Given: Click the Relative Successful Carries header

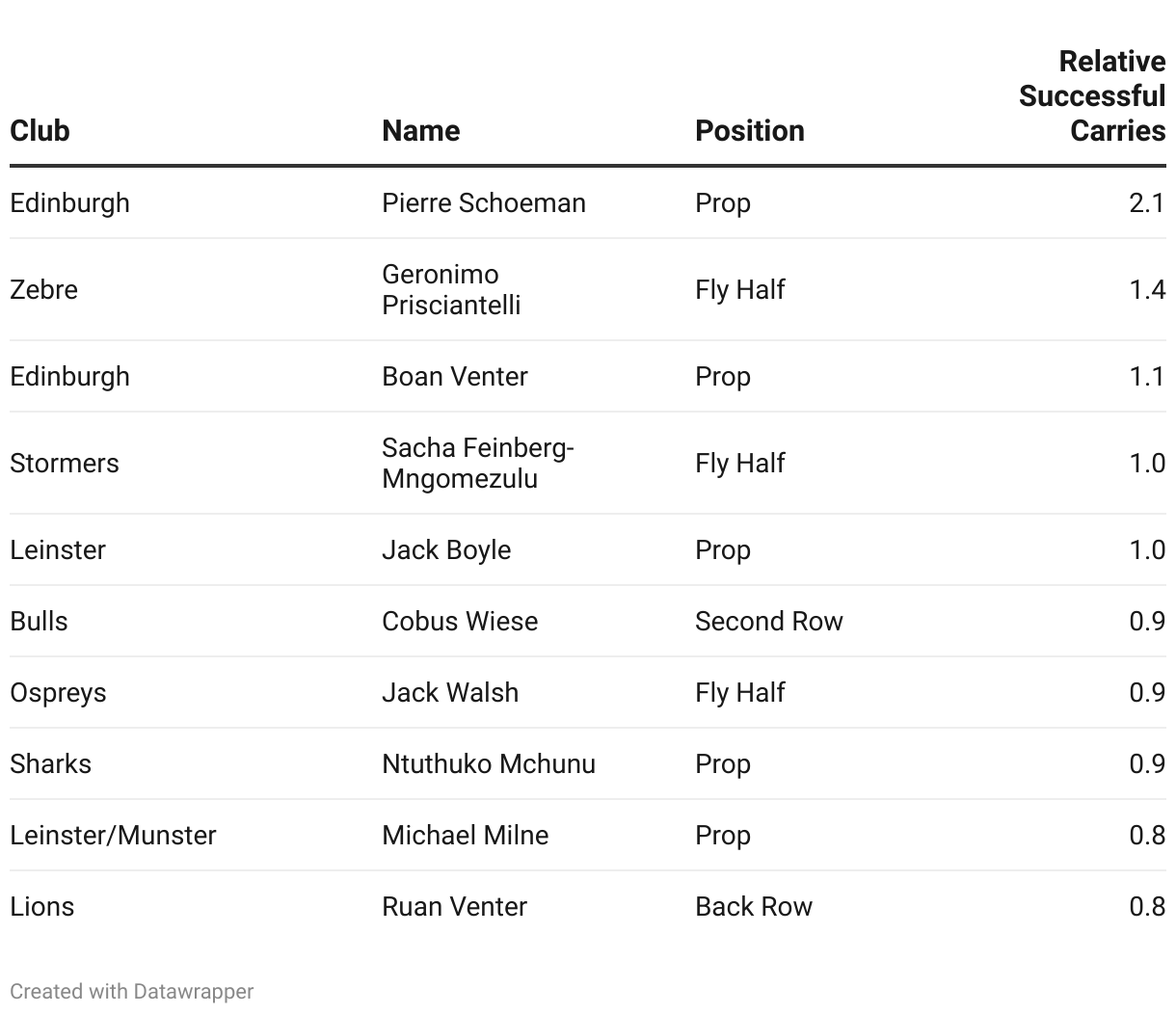Looking at the screenshot, I should (1092, 96).
